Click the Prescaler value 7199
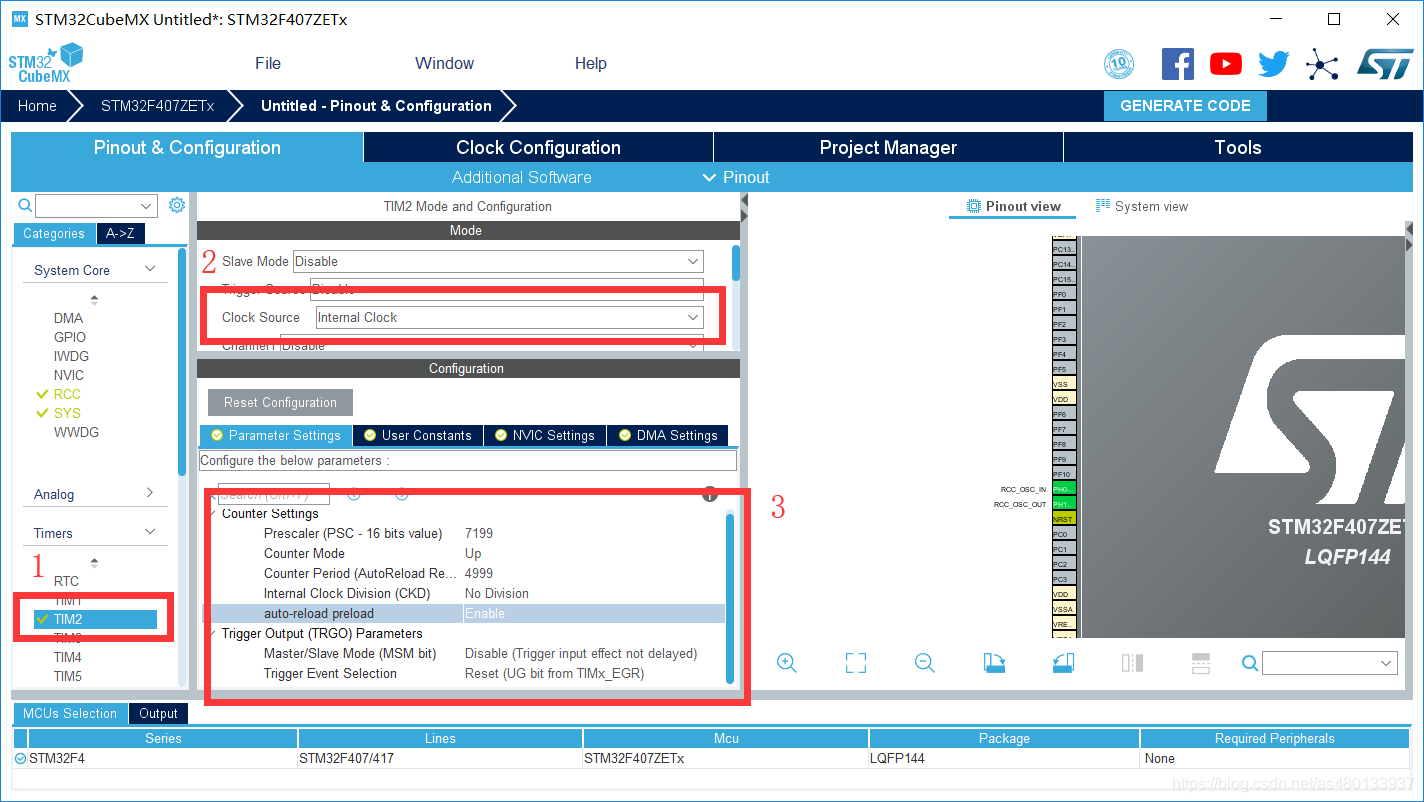This screenshot has width=1424, height=802. pyautogui.click(x=479, y=533)
